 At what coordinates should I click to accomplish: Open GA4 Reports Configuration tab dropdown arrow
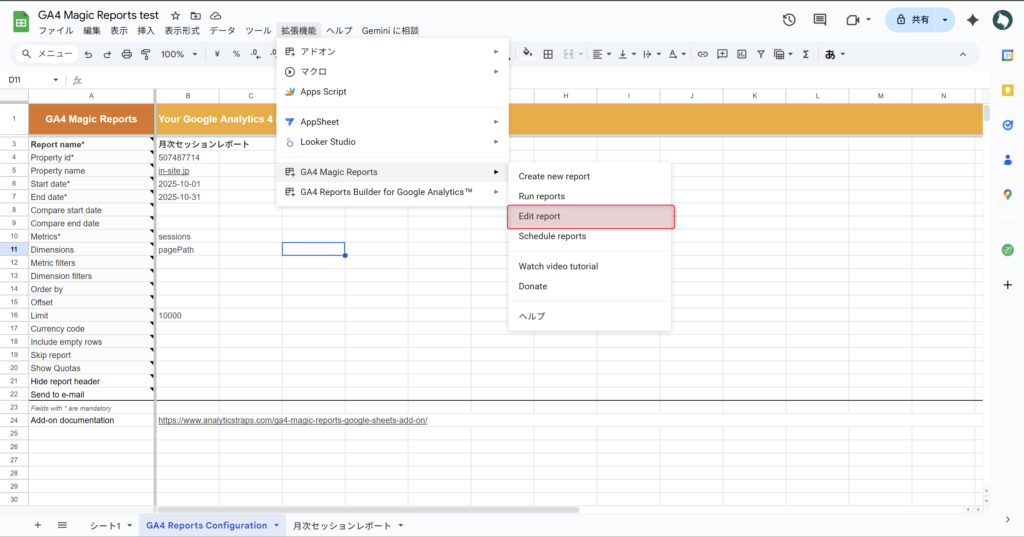(276, 525)
